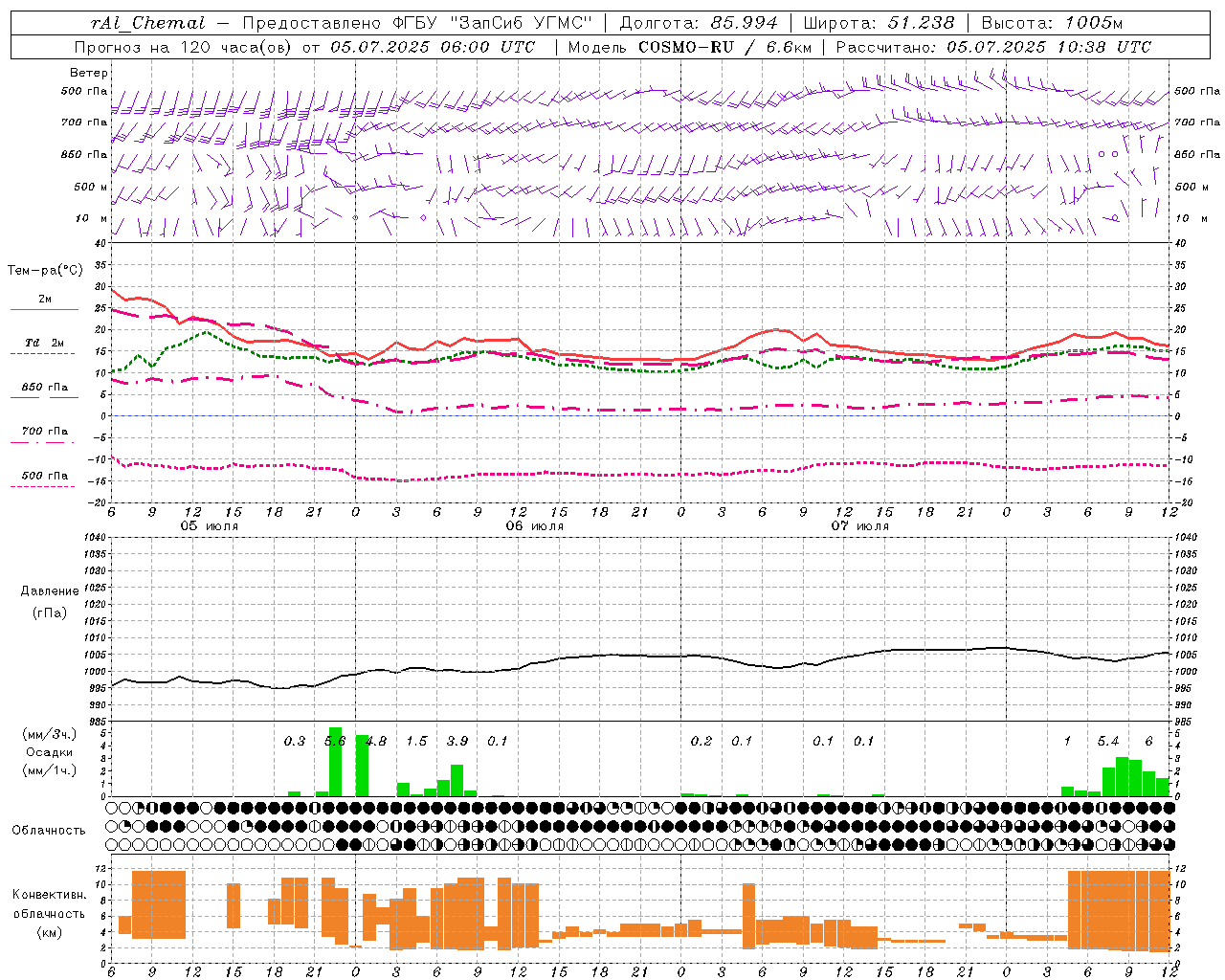The height and width of the screenshot is (980, 1225).
Task: Click the precipitation value '0.2'
Action: coord(702,741)
